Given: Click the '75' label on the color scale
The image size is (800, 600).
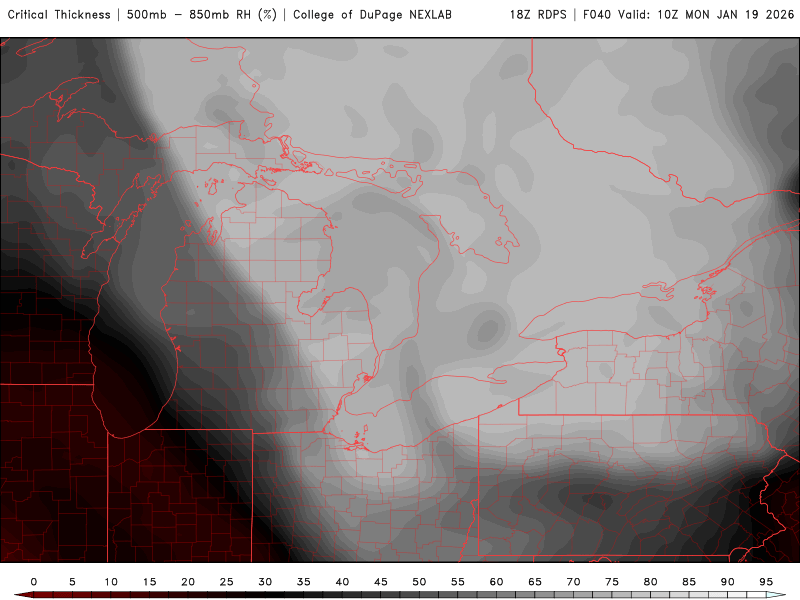Looking at the screenshot, I should pos(612,582).
